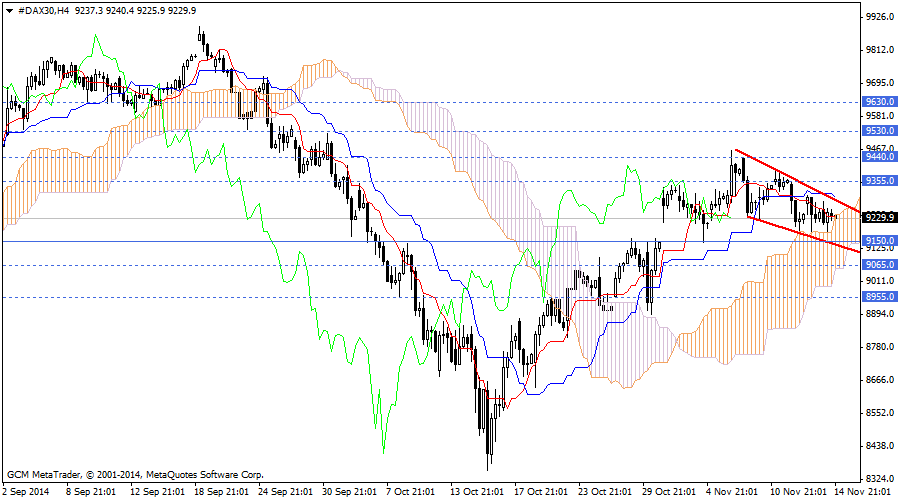
Task: Click the 8324.0 price scale value
Action: 880,478
